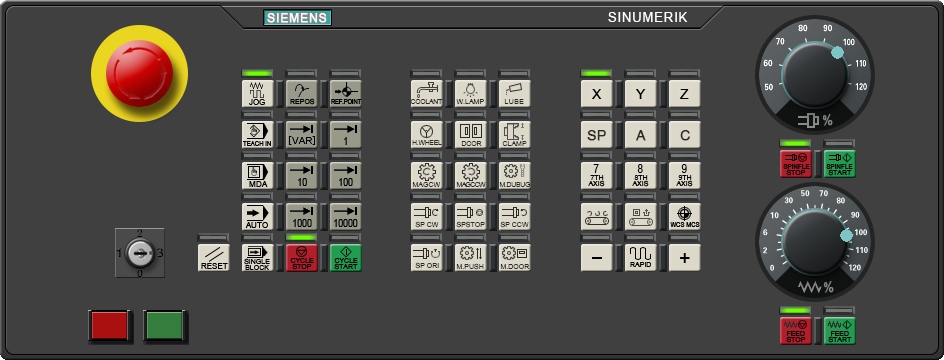
Task: Toggle the RAPID traverse override button
Action: click(x=640, y=257)
